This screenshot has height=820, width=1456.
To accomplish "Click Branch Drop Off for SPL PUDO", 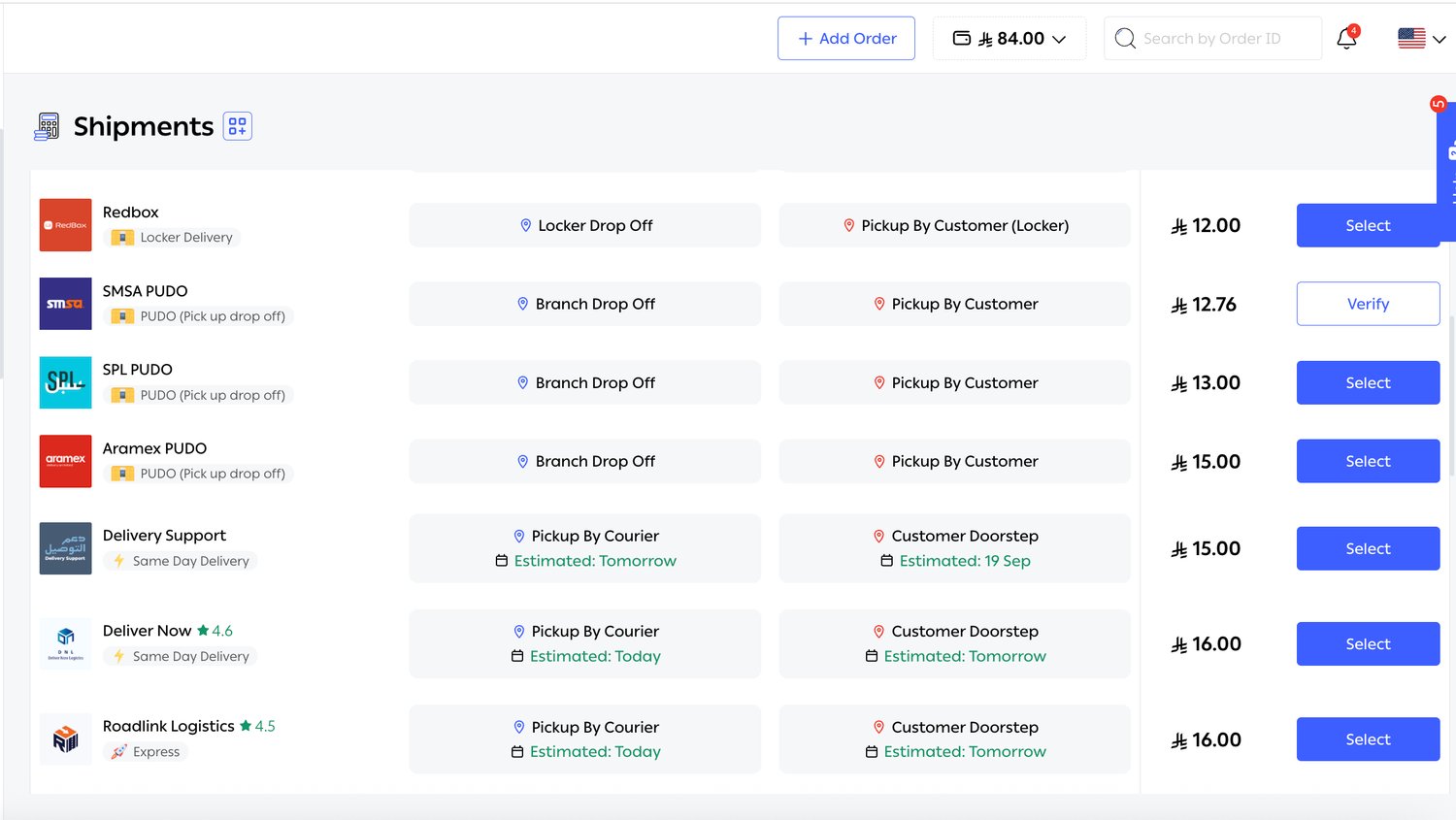I will tap(585, 382).
